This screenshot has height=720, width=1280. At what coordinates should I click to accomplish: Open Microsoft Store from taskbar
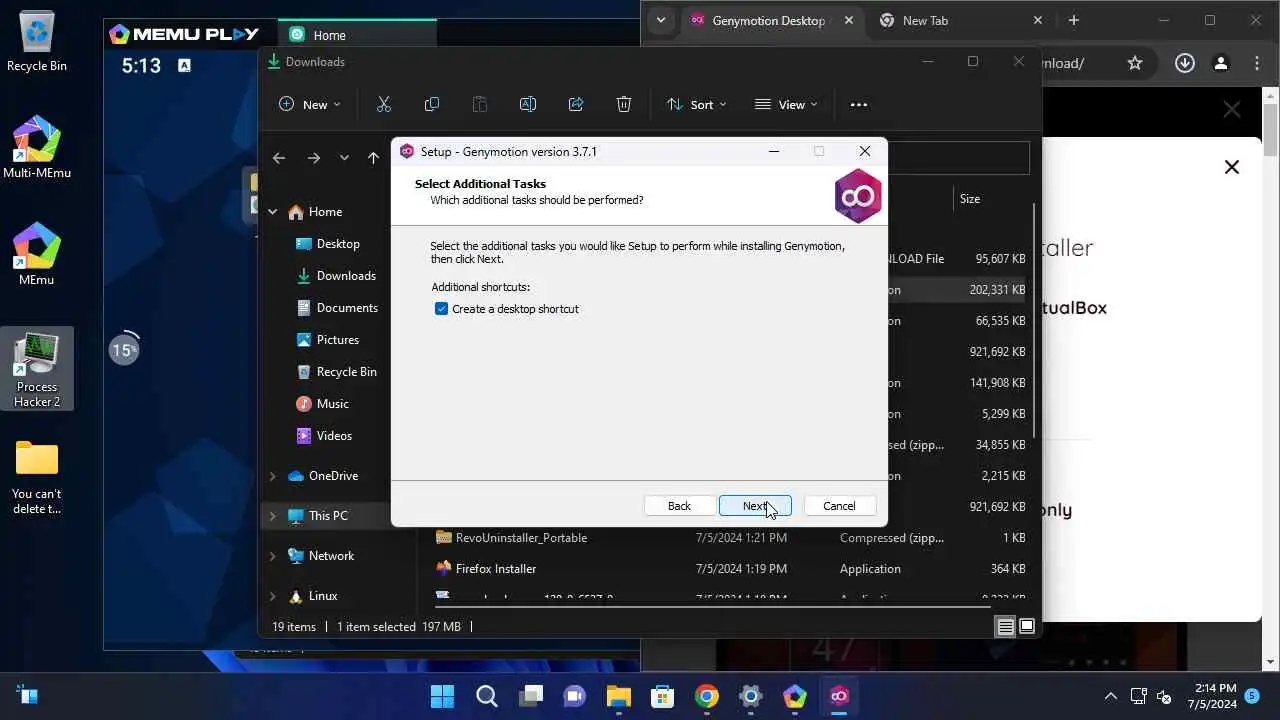(663, 696)
